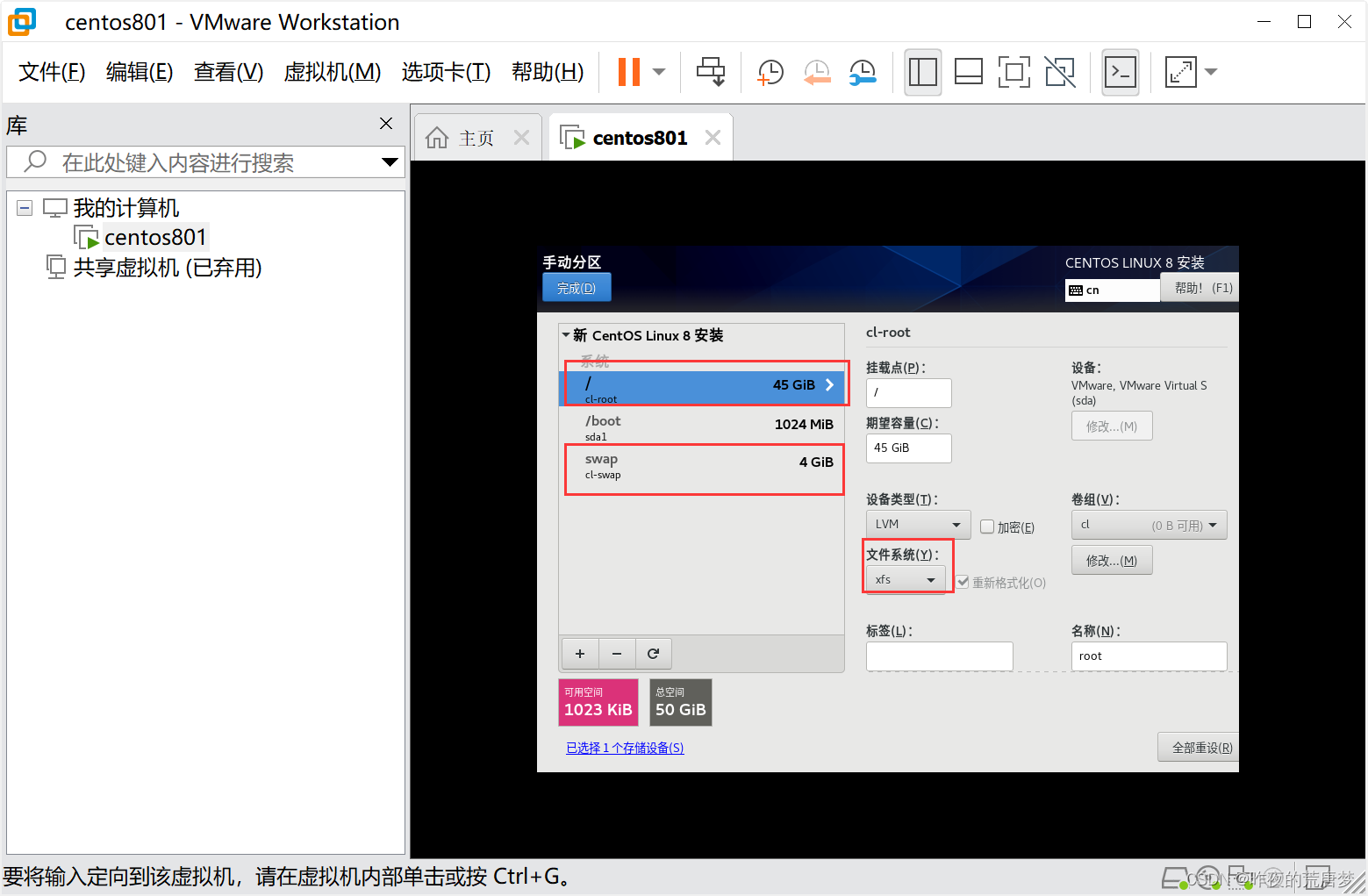Select the swap cl-swap partition row

point(701,466)
